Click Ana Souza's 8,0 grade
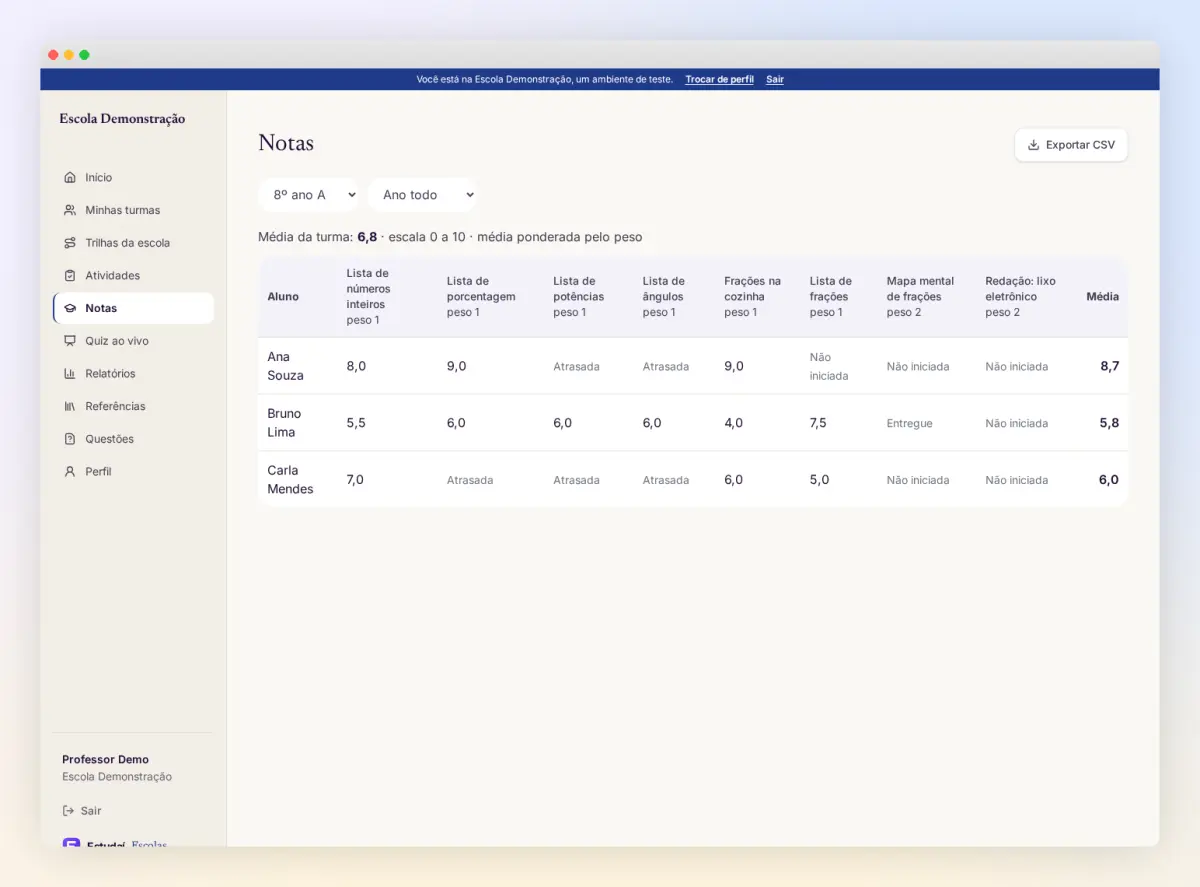1200x887 pixels. [x=356, y=366]
